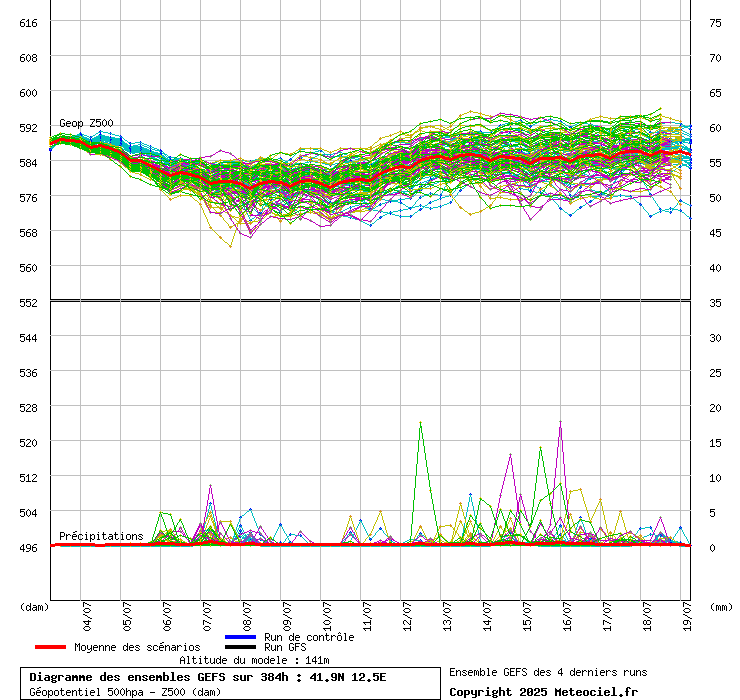Click the 07/07 date axis label
Screen dimensions: 740x700
point(207,616)
